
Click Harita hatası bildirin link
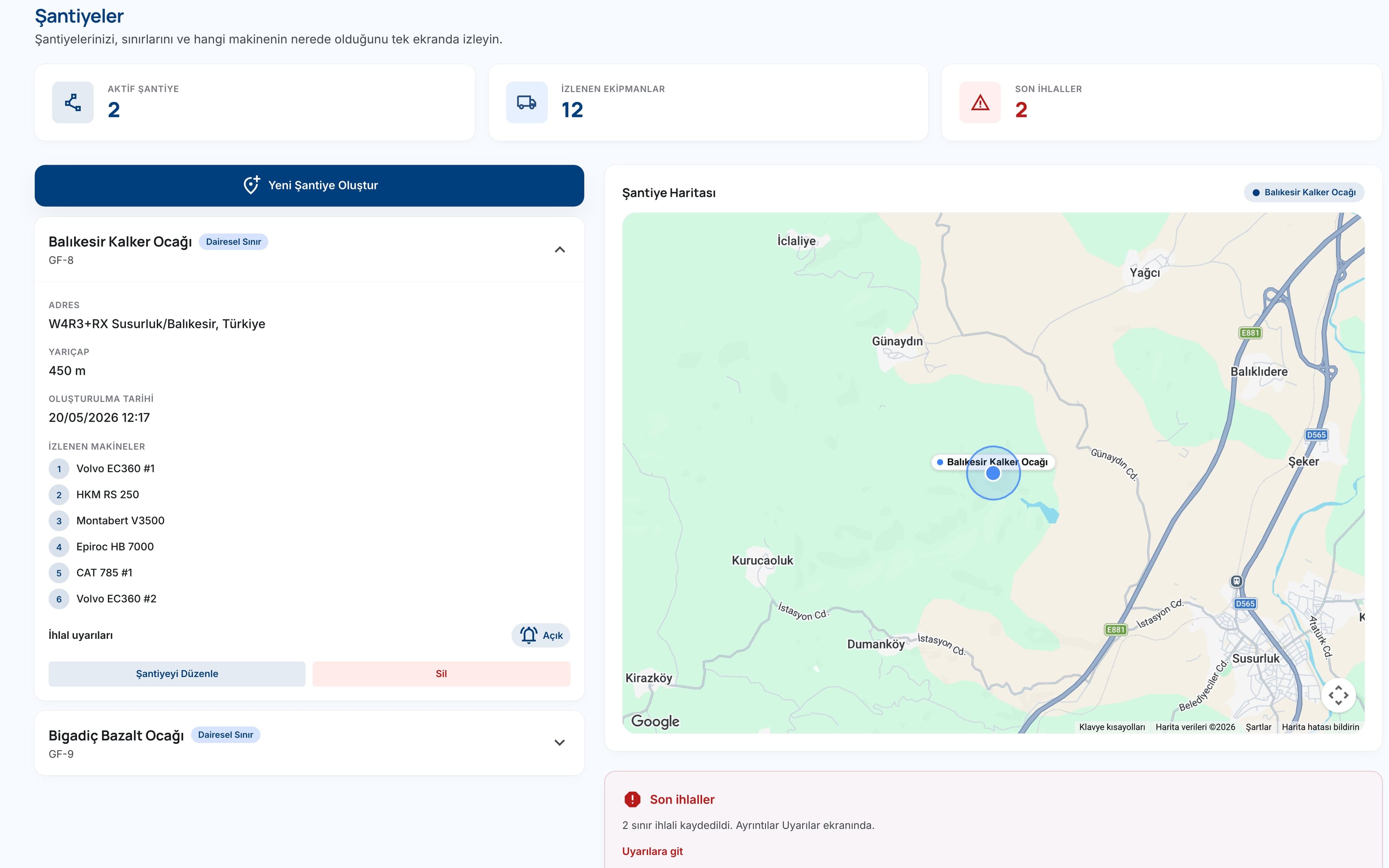(1320, 727)
